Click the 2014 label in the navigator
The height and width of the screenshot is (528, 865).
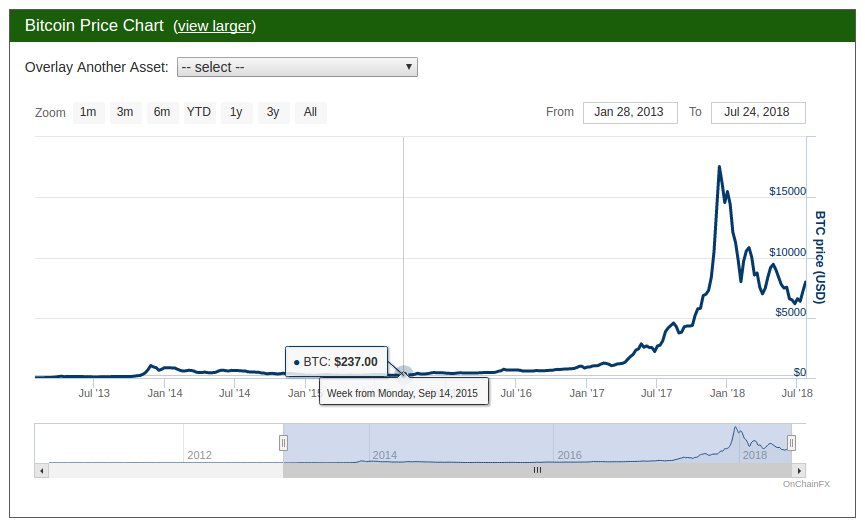385,455
